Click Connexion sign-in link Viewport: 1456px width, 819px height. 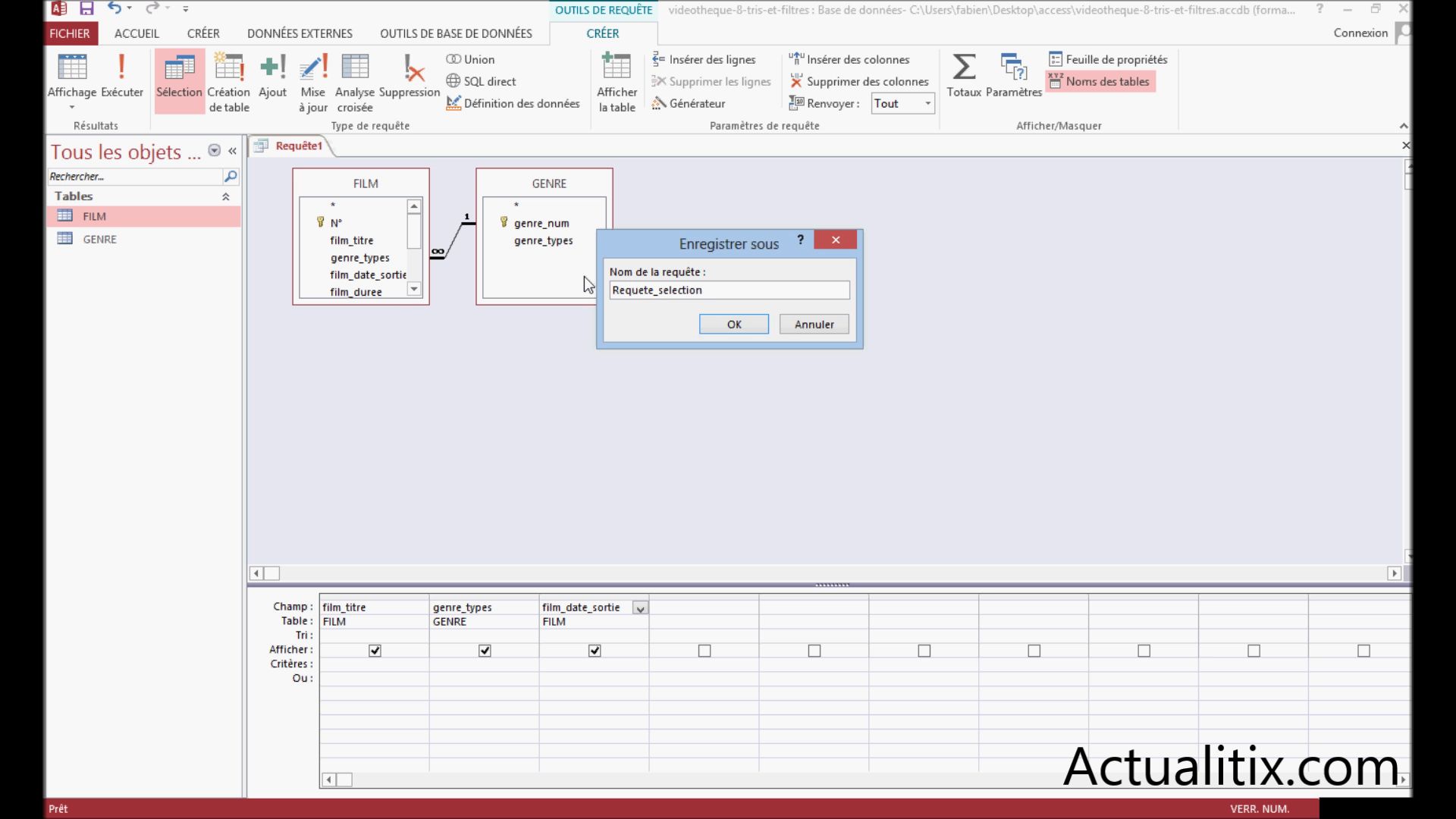click(x=1360, y=33)
